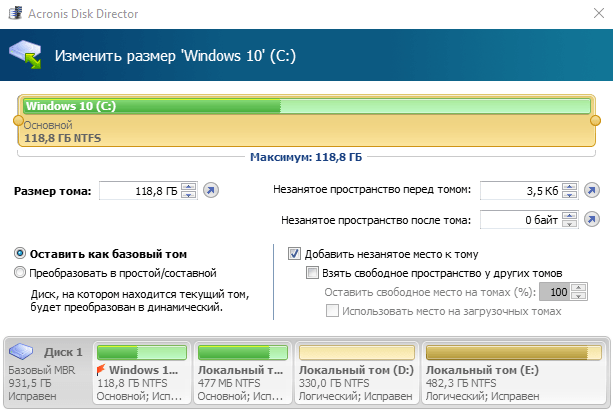613x414 pixels.
Task: Increase volume size with up stepper
Action: [188, 187]
